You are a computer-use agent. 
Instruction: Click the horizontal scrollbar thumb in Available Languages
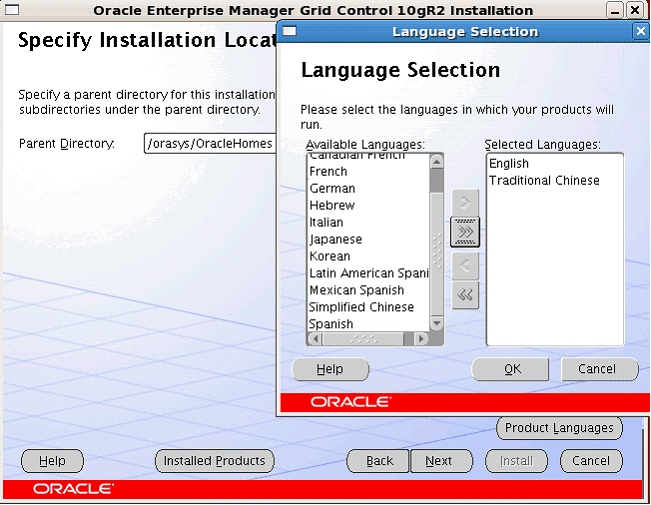[363, 338]
